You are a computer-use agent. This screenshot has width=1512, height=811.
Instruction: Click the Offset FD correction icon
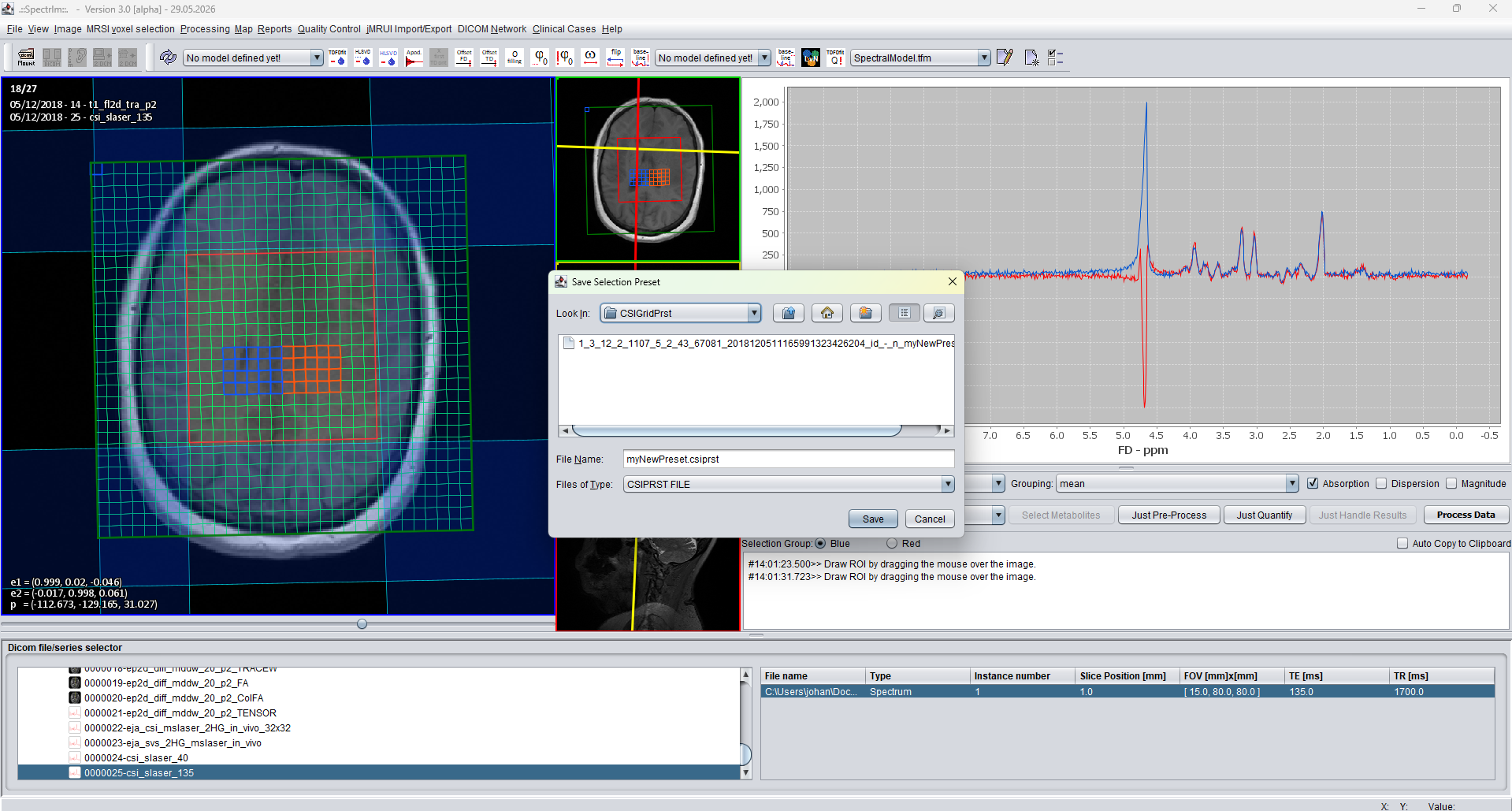[x=464, y=58]
